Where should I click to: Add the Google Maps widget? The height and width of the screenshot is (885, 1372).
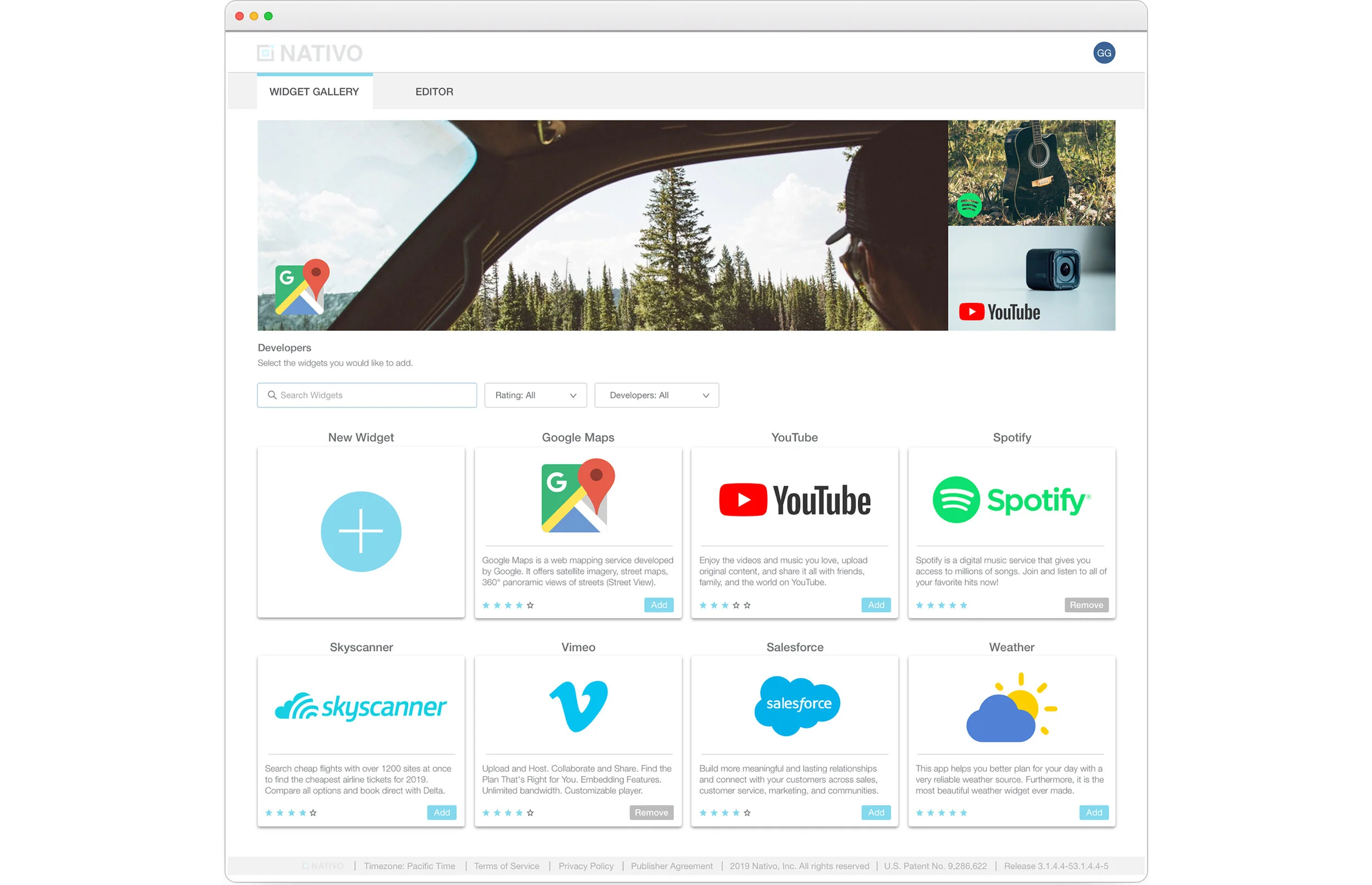pyautogui.click(x=658, y=605)
